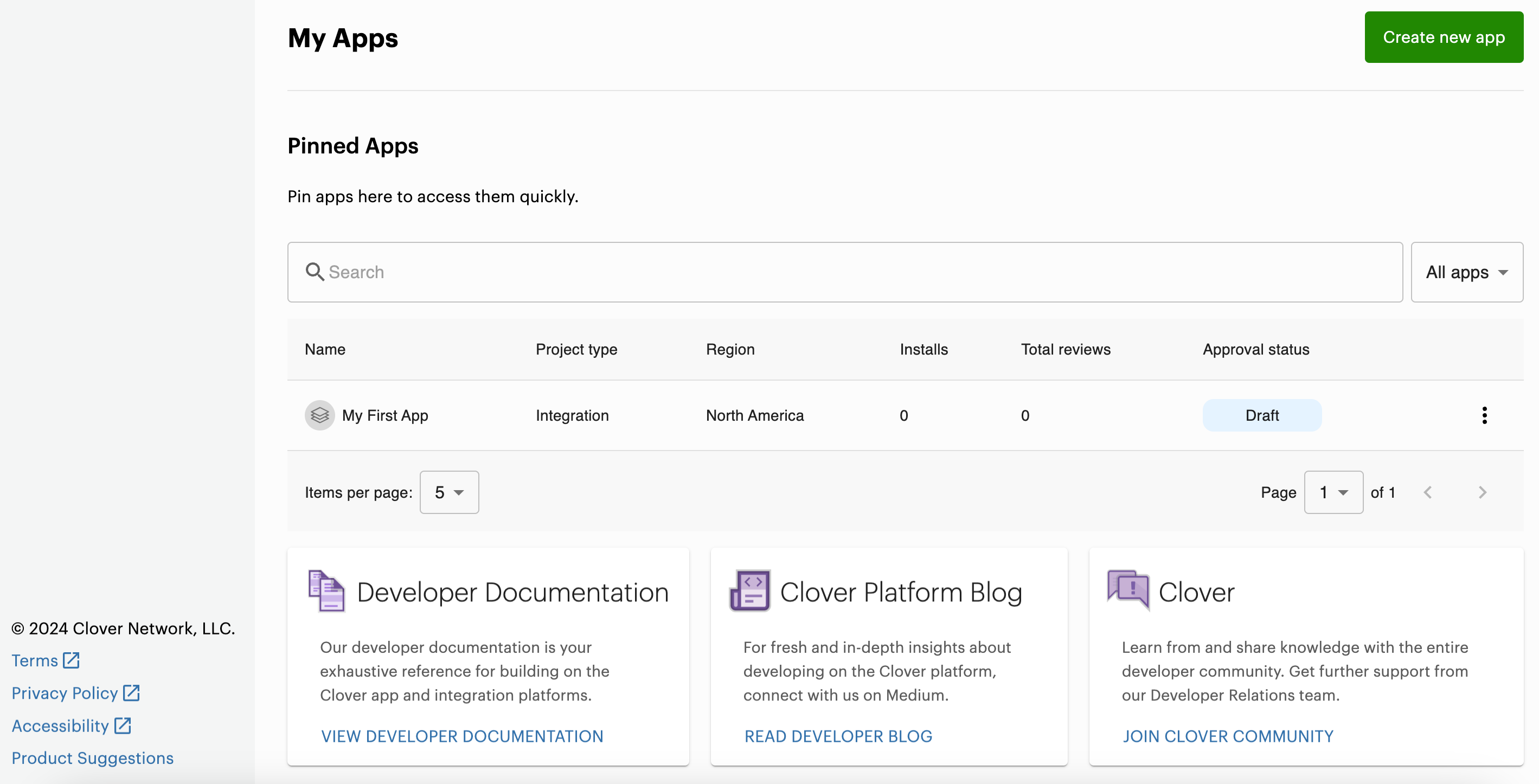Viewport: 1539px width, 784px height.
Task: Open the Terms link in sidebar
Action: (x=35, y=660)
